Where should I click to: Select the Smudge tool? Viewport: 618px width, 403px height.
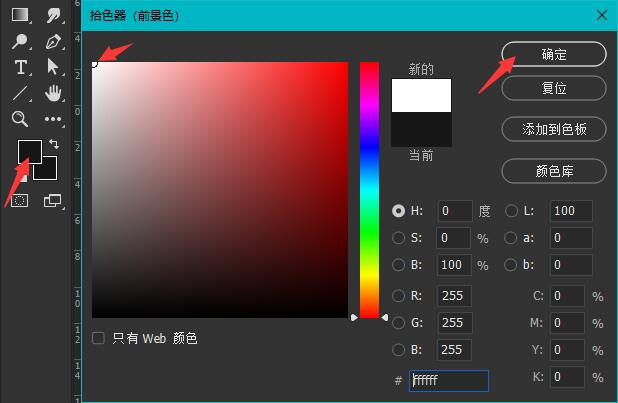click(x=53, y=15)
